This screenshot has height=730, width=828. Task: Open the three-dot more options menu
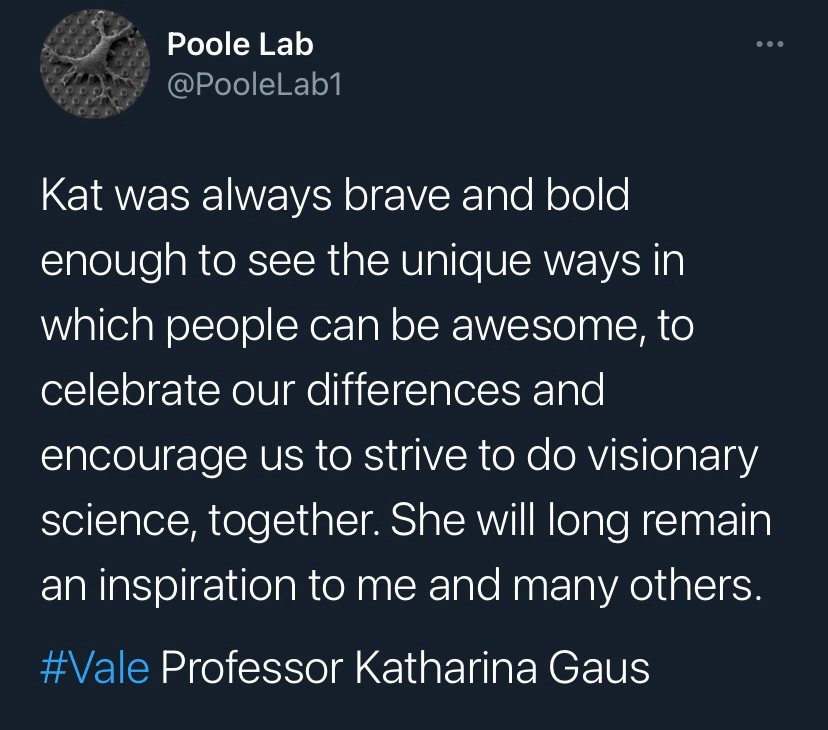[x=768, y=44]
